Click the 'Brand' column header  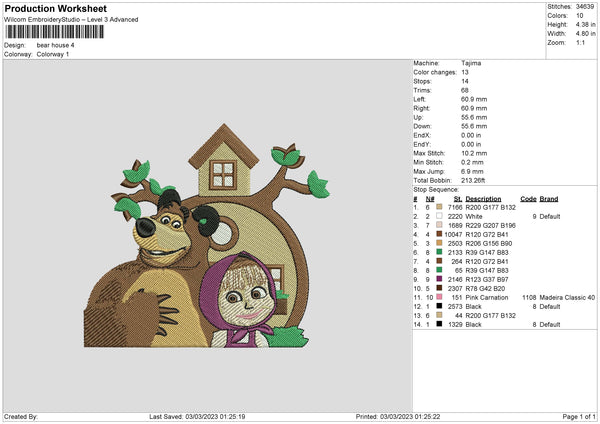click(x=549, y=199)
